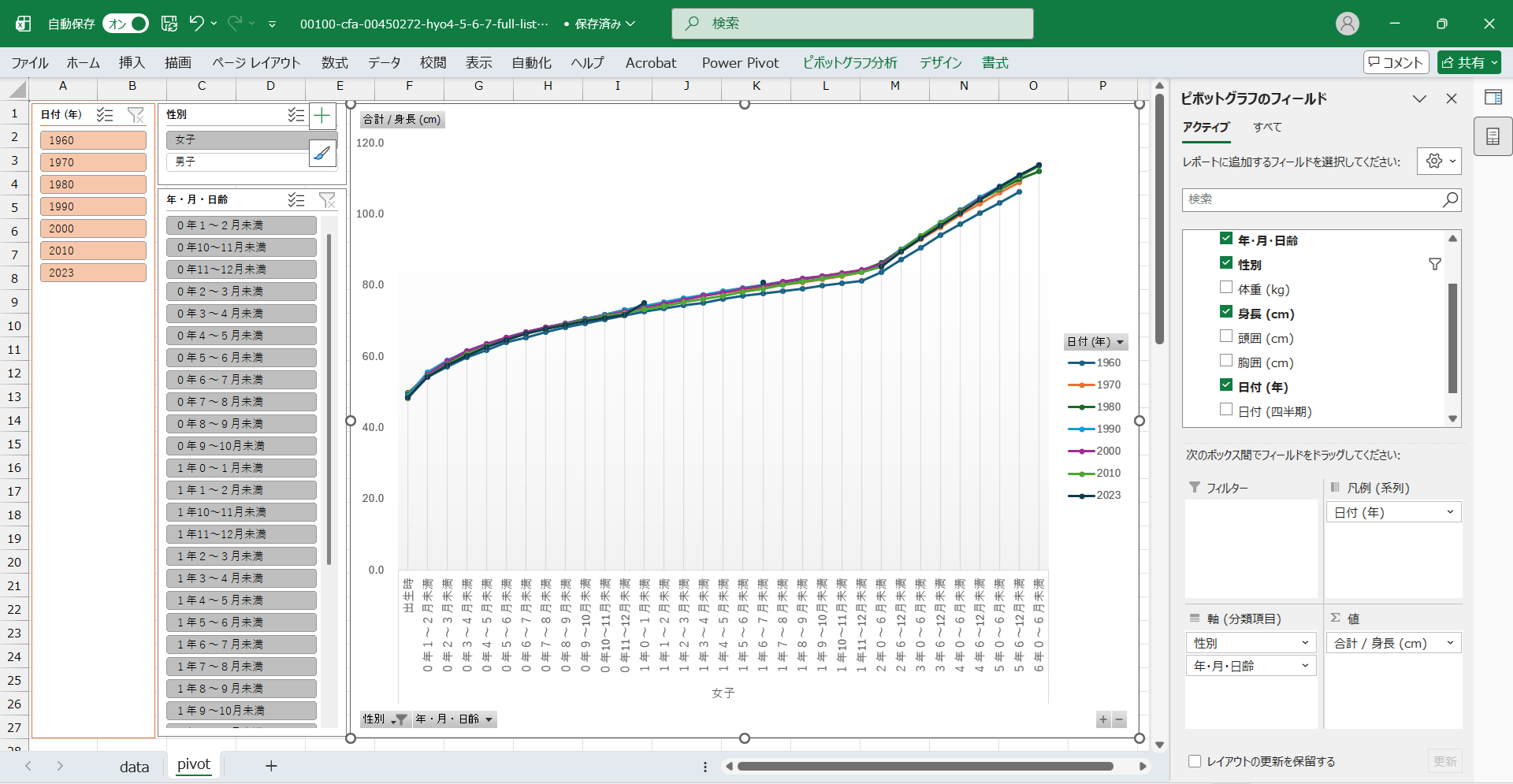The width and height of the screenshot is (1513, 784).
Task: Toggle the AutoSave switch off
Action: (x=126, y=24)
